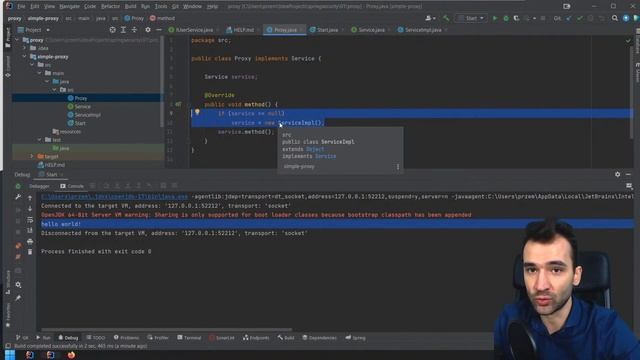The image size is (640, 360).
Task: Click the java.exe path link in console
Action: [x=115, y=197]
